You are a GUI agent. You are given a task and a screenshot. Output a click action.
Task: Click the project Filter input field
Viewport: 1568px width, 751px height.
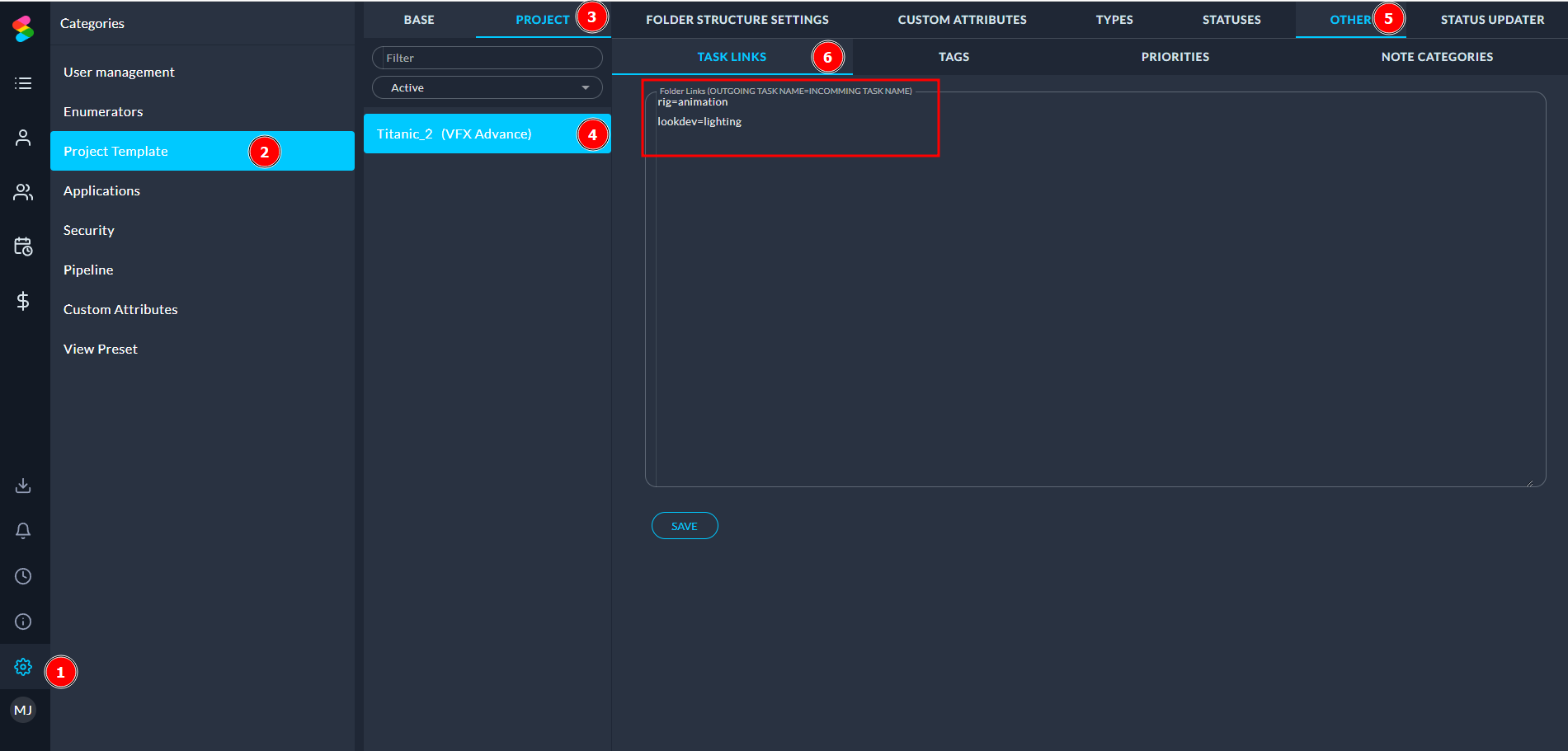click(x=487, y=58)
